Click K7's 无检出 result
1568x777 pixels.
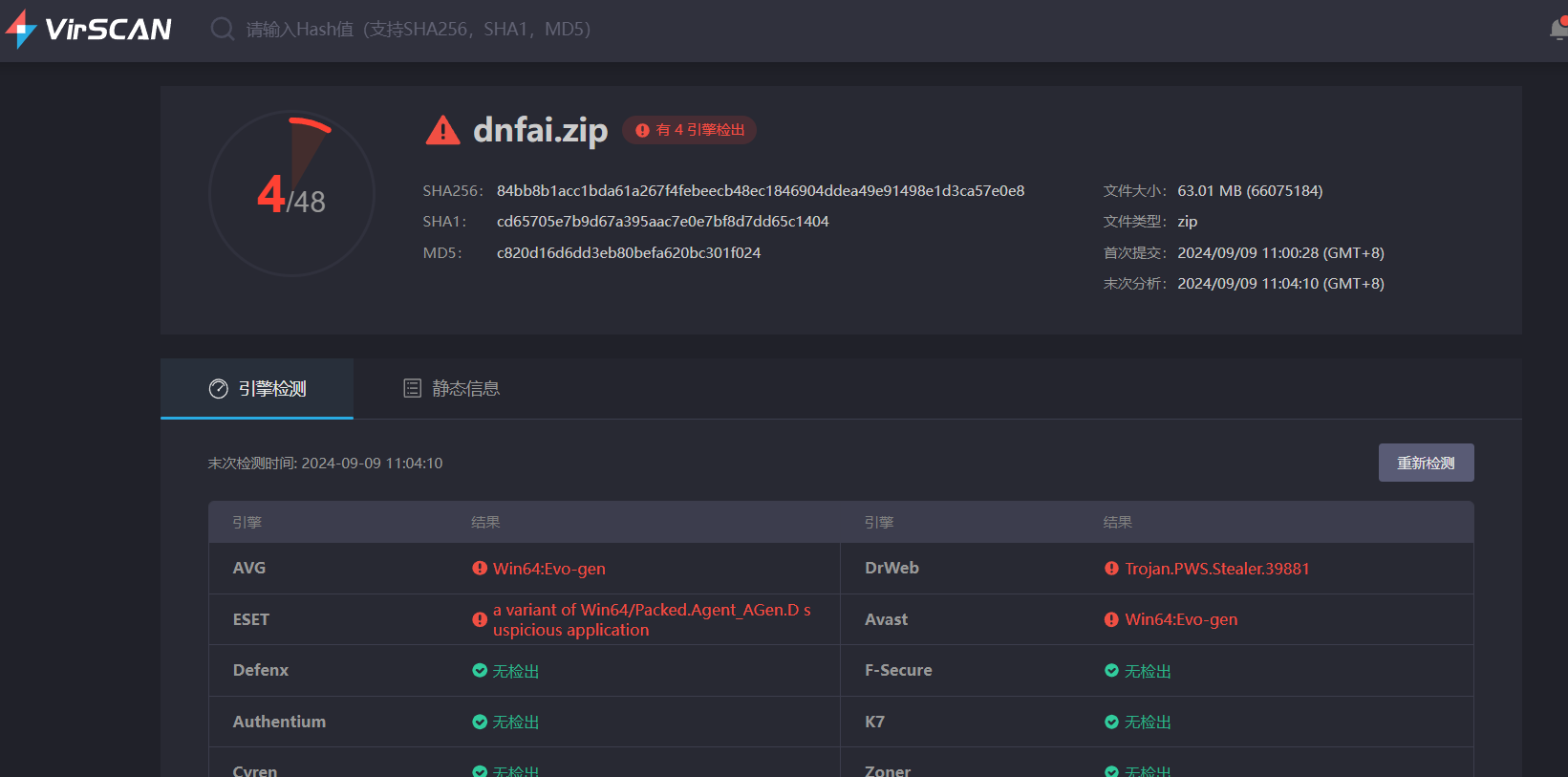tap(1148, 723)
